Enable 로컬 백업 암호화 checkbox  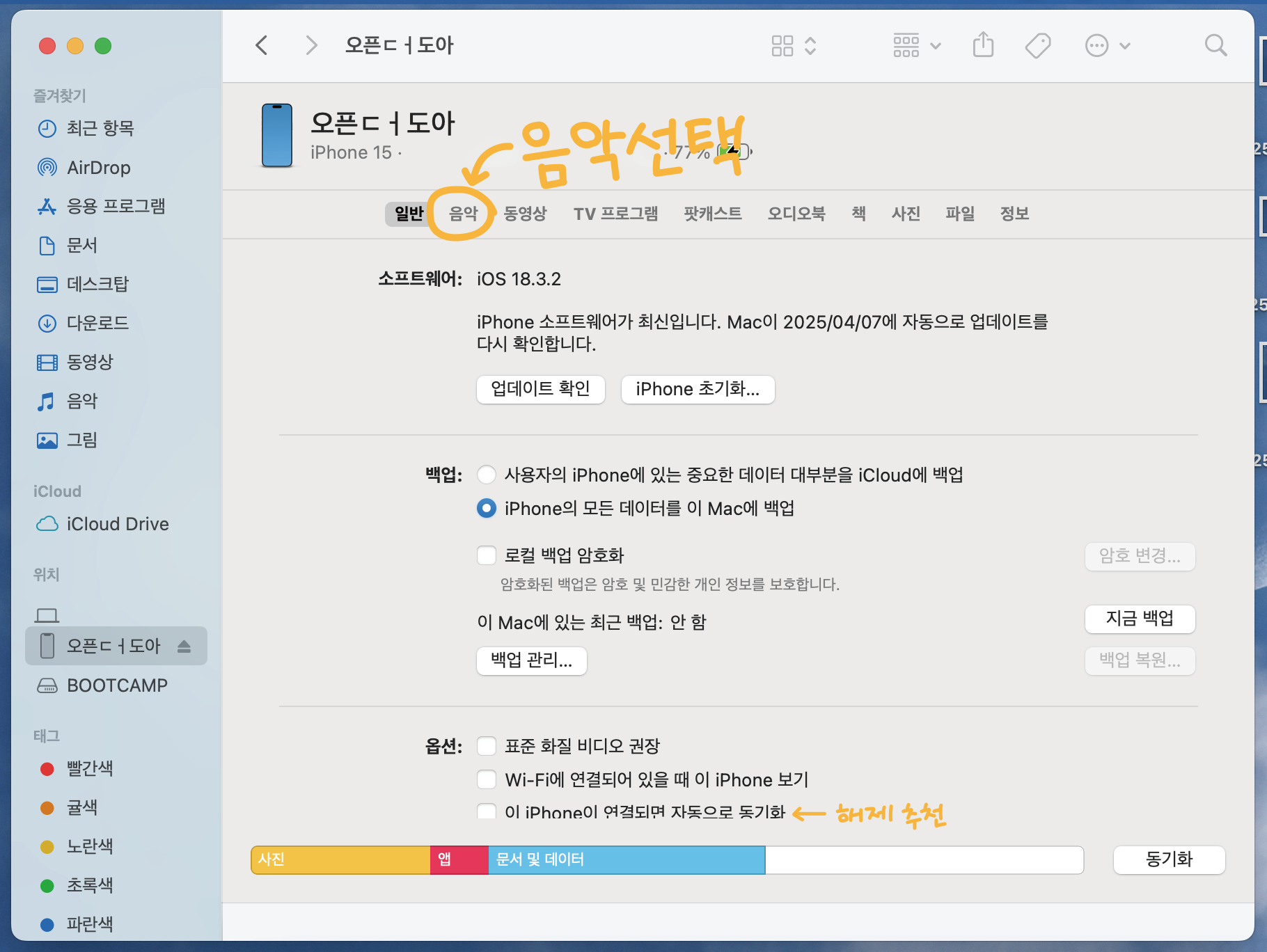pyautogui.click(x=487, y=555)
